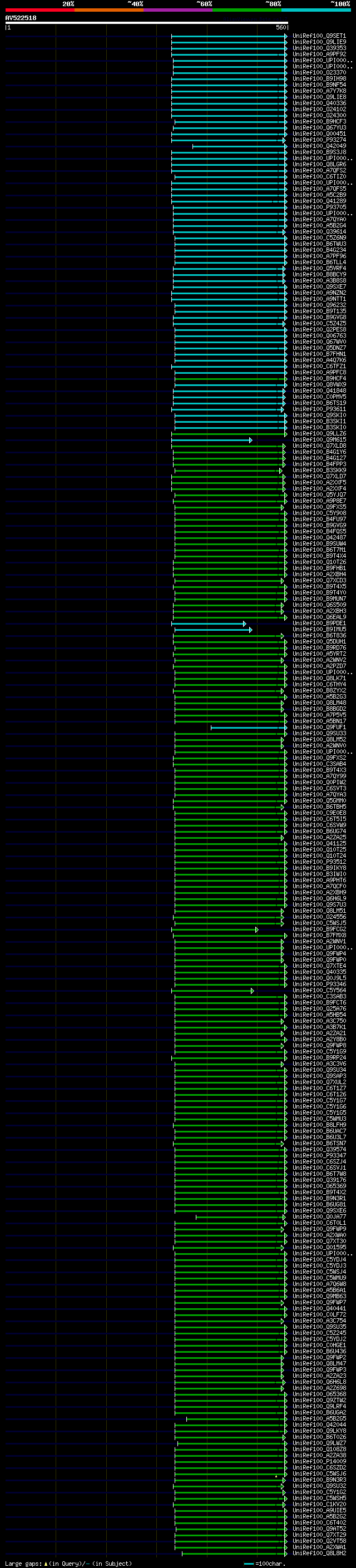Viewport: 356px width, 1568px height.
Task: Select the UniRef100_C6TIZ0 label
Action: tap(319, 176)
